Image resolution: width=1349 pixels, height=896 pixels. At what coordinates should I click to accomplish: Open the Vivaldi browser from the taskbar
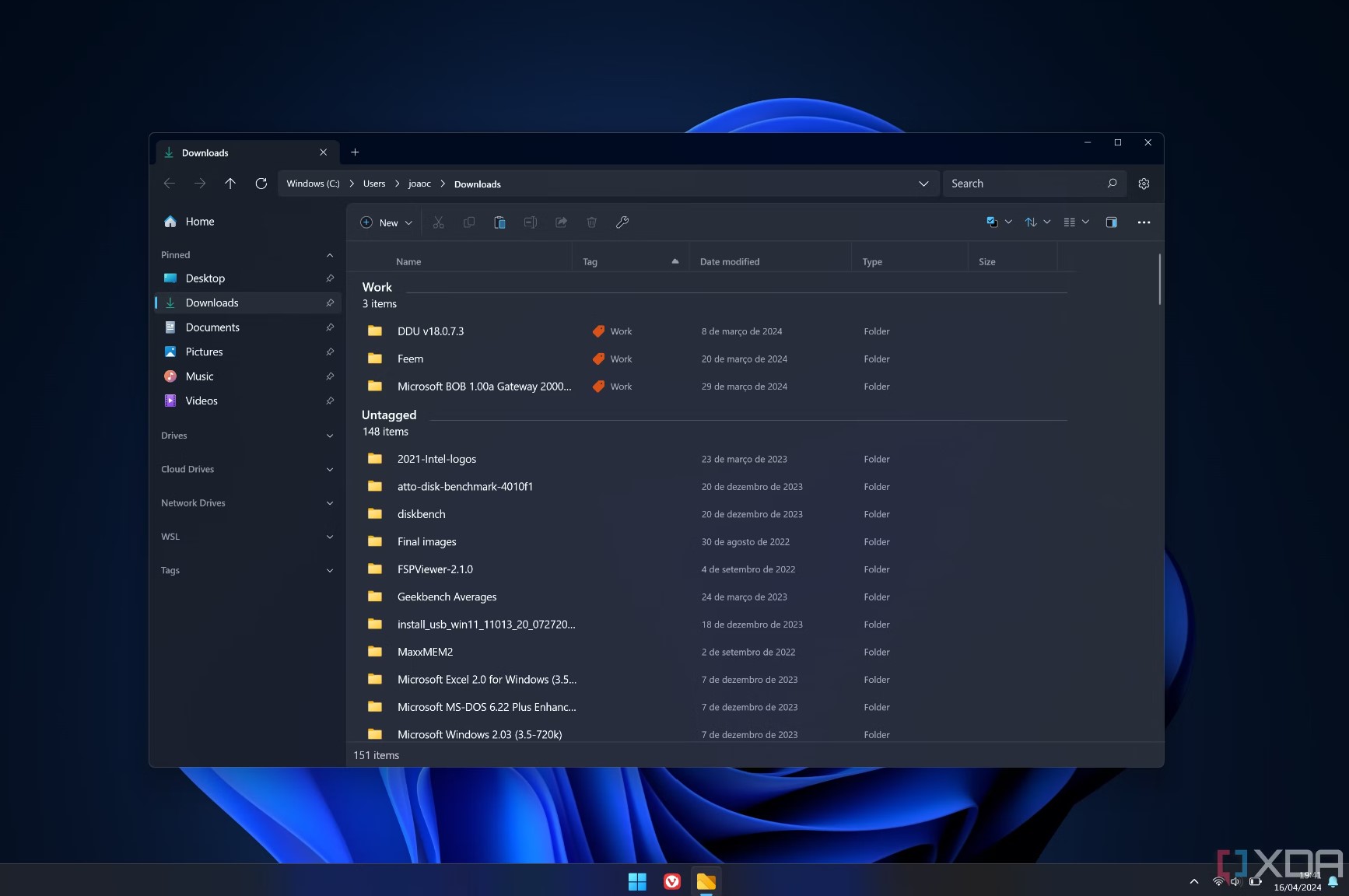(671, 881)
